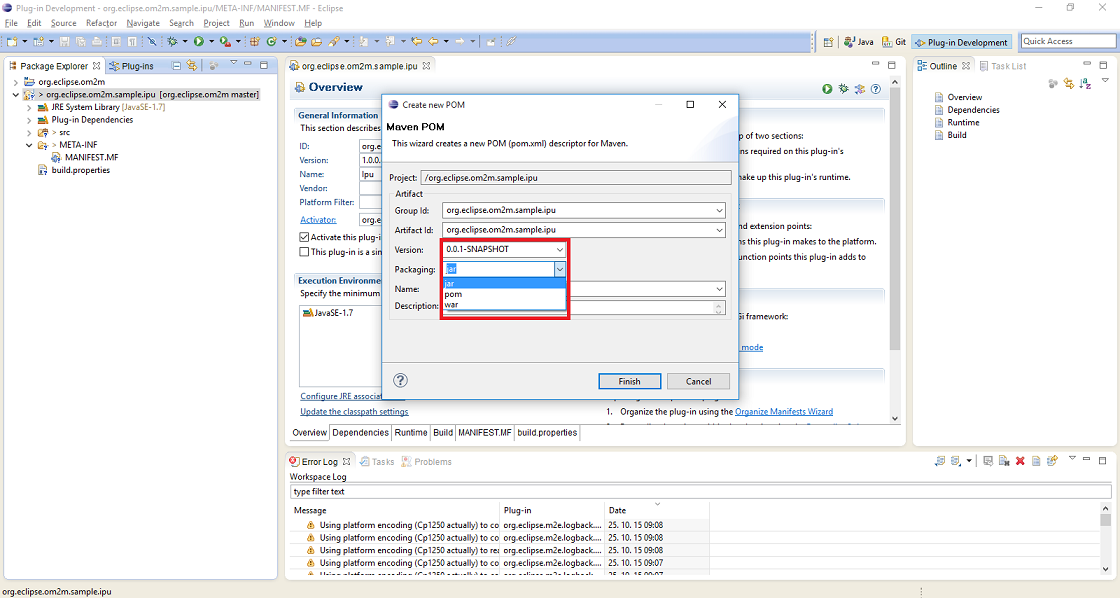Select 'jar' from the Packaging list
Screen dimensions: 1120x598
504,284
